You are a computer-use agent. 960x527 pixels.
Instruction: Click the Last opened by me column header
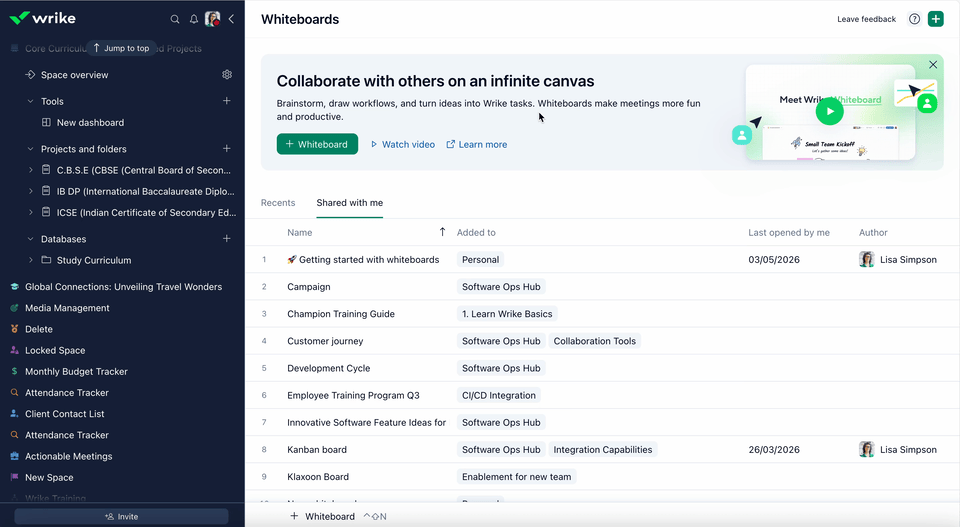click(789, 233)
